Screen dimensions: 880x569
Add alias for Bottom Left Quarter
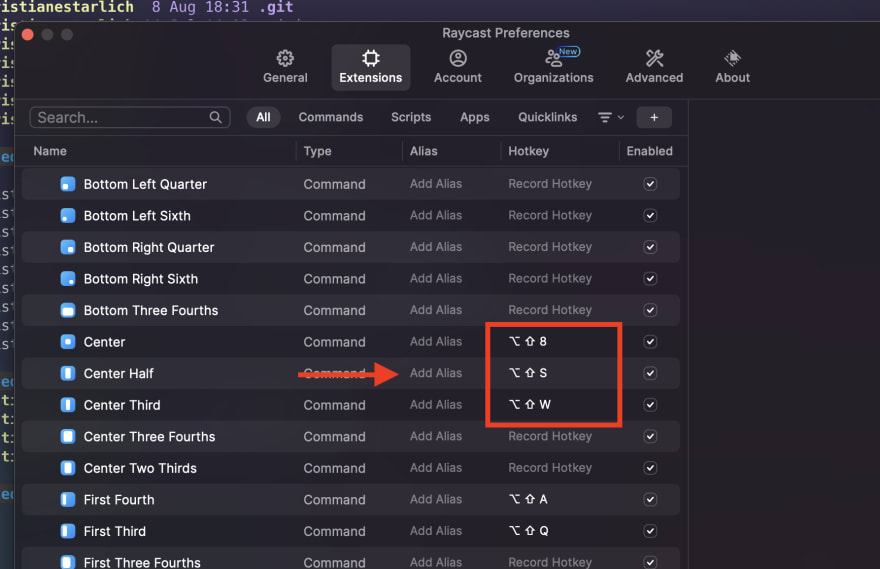coord(436,184)
